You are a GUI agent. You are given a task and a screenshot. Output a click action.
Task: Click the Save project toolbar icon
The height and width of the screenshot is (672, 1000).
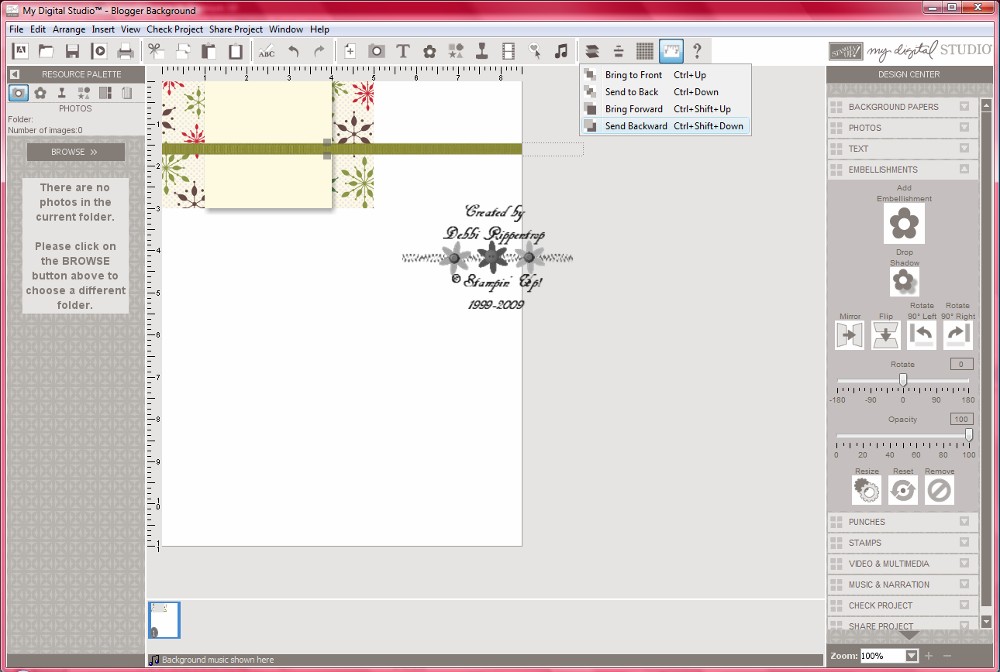tap(72, 51)
